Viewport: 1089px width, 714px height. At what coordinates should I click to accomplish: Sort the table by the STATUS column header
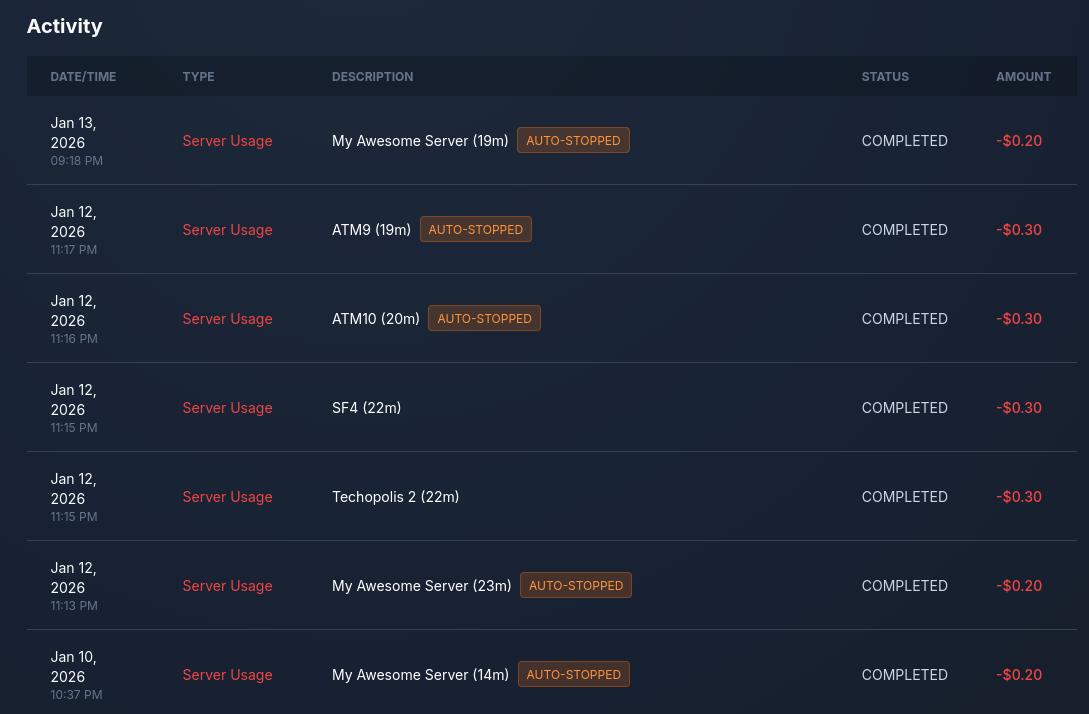[885, 76]
